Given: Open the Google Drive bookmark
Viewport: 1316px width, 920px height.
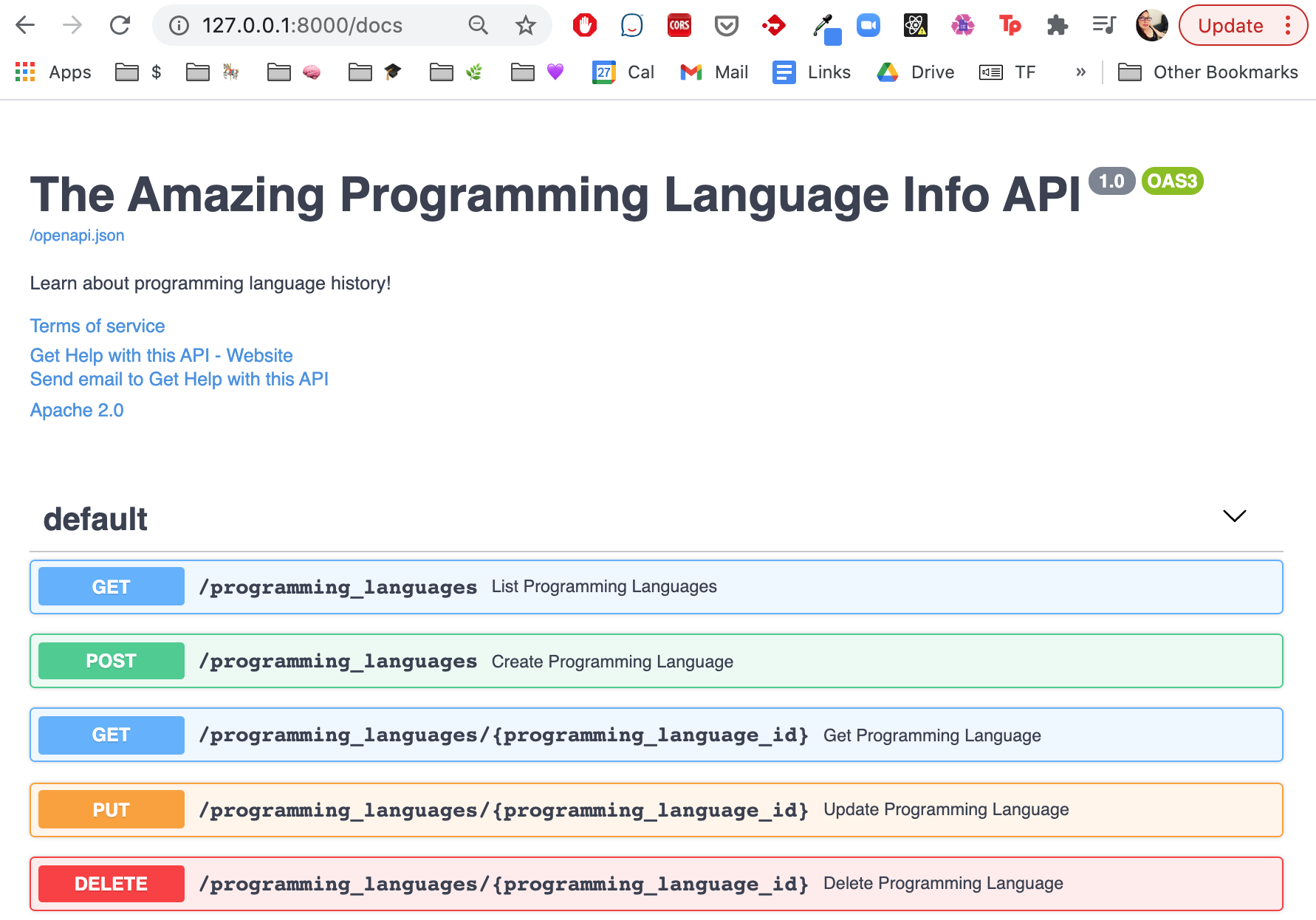Looking at the screenshot, I should coord(915,72).
